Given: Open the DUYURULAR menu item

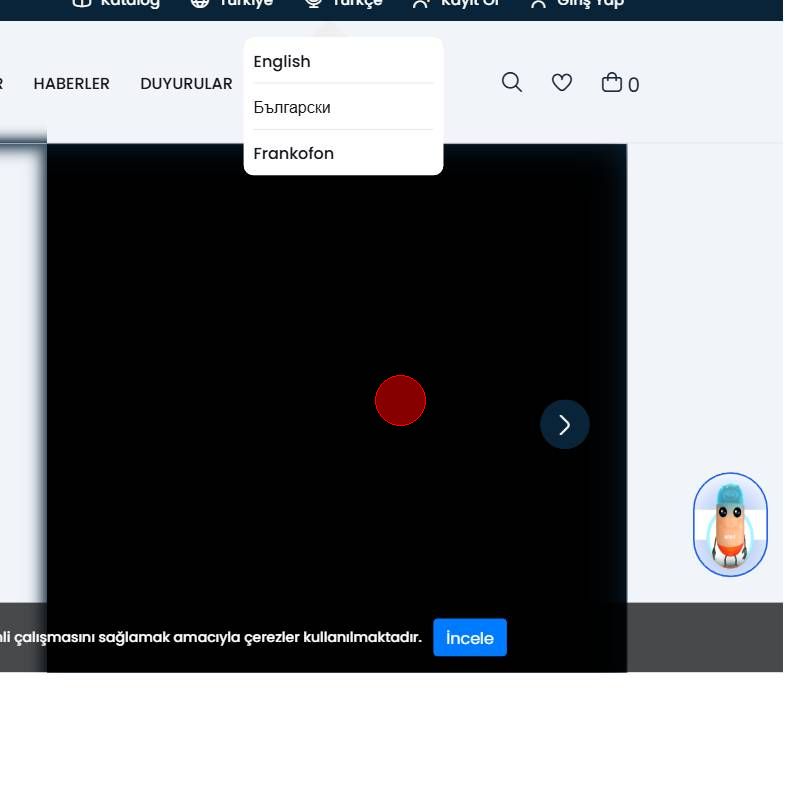Looking at the screenshot, I should click(x=186, y=84).
